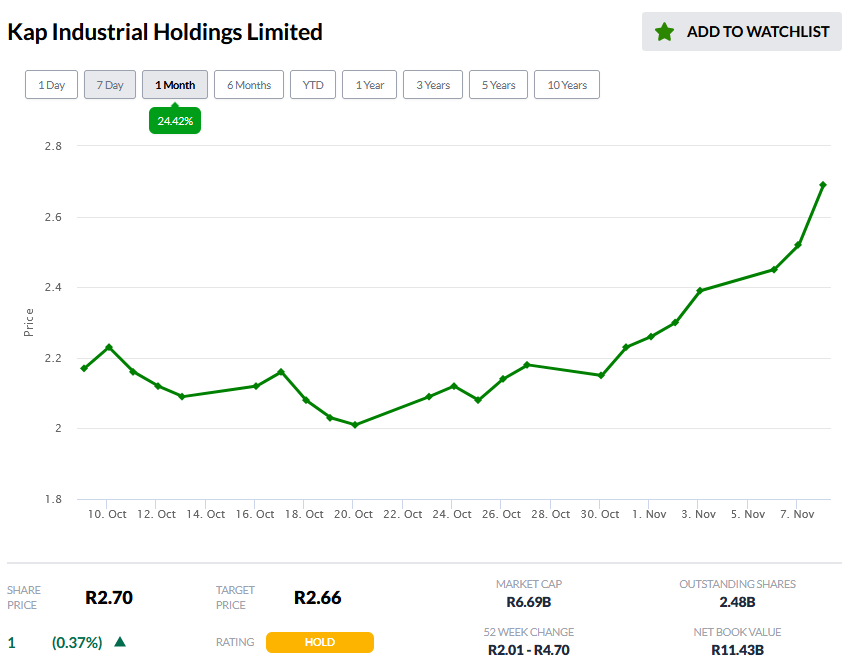Click the Price axis title

pyautogui.click(x=28, y=322)
